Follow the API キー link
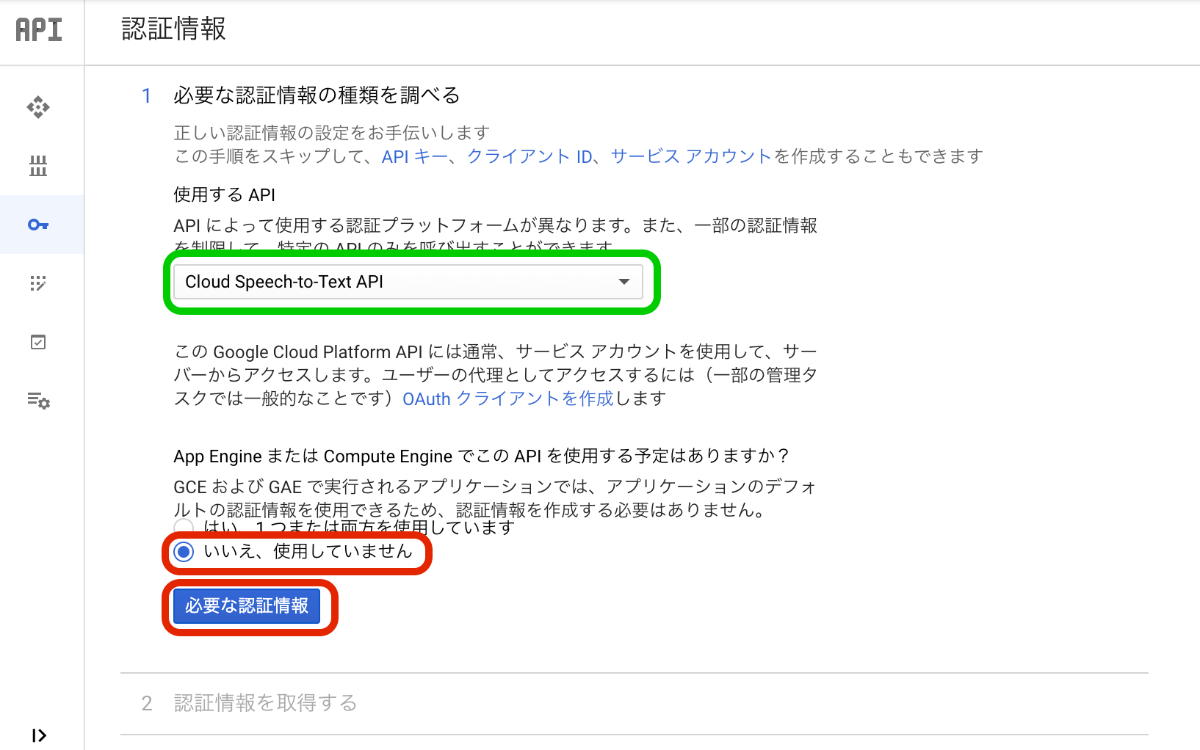1200x750 pixels. [414, 156]
